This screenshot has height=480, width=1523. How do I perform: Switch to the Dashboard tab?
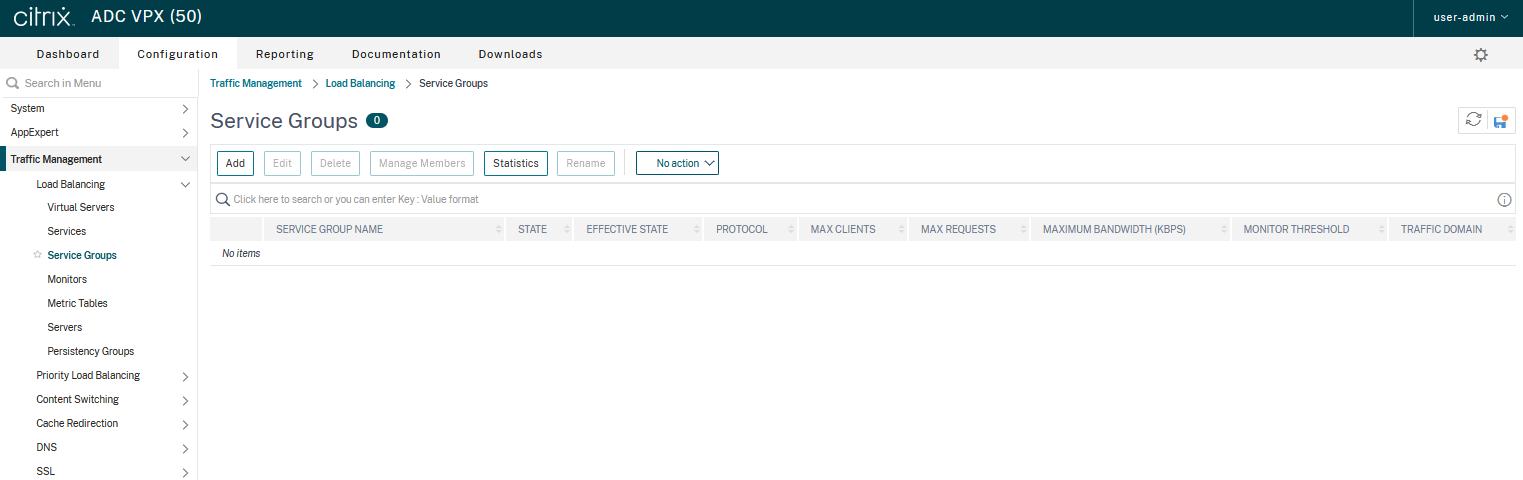pyautogui.click(x=68, y=54)
